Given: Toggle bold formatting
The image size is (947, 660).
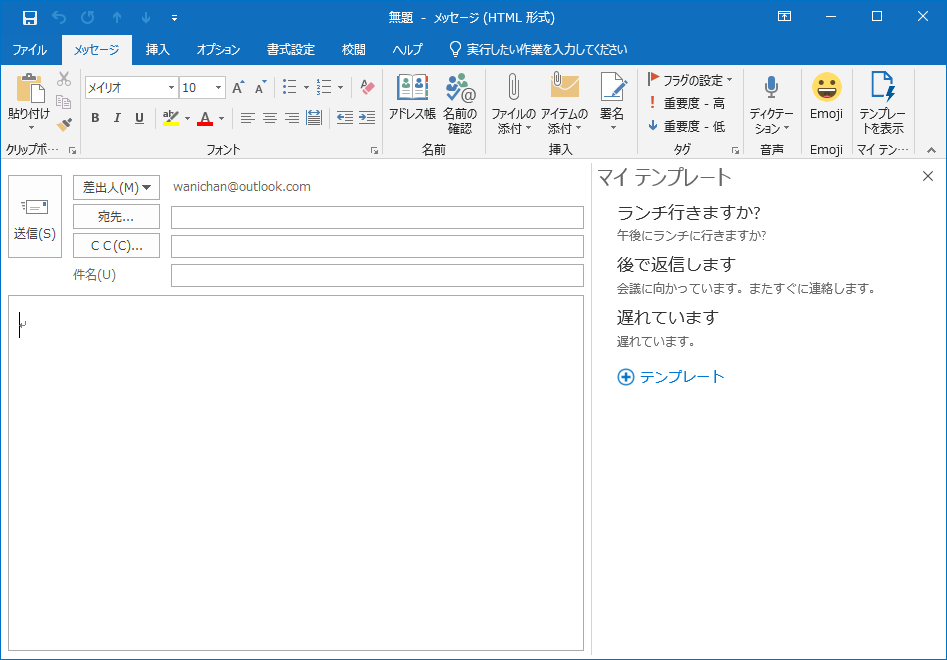Looking at the screenshot, I should [x=95, y=118].
